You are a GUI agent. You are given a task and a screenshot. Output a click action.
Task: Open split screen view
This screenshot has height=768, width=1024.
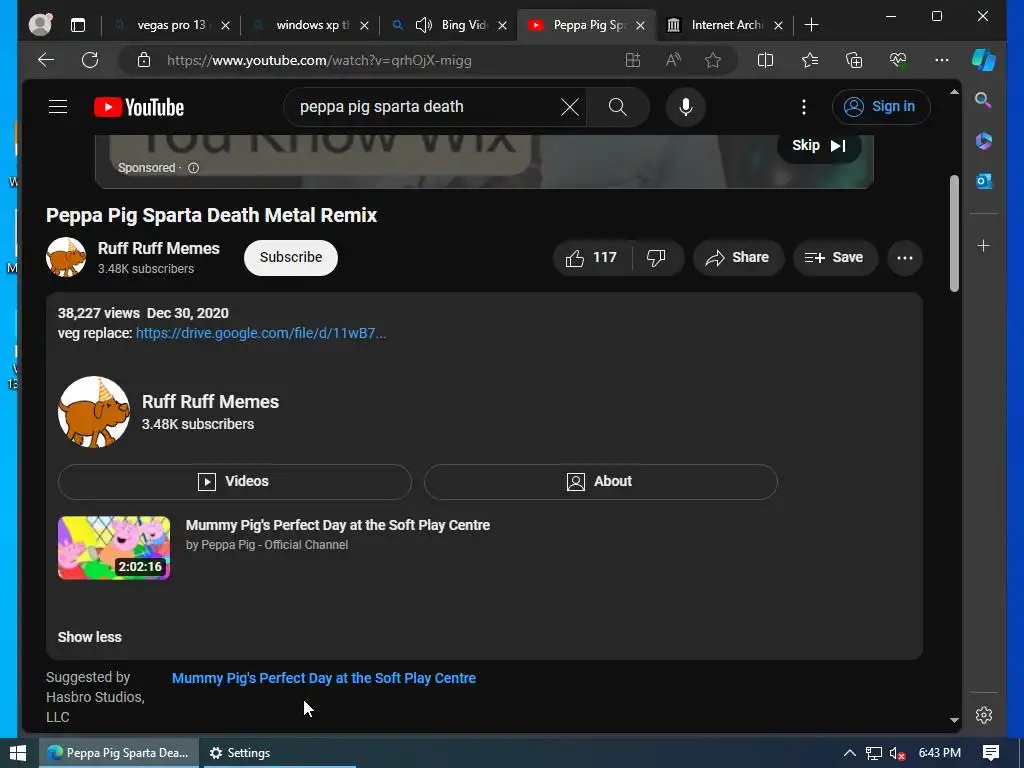tap(765, 60)
